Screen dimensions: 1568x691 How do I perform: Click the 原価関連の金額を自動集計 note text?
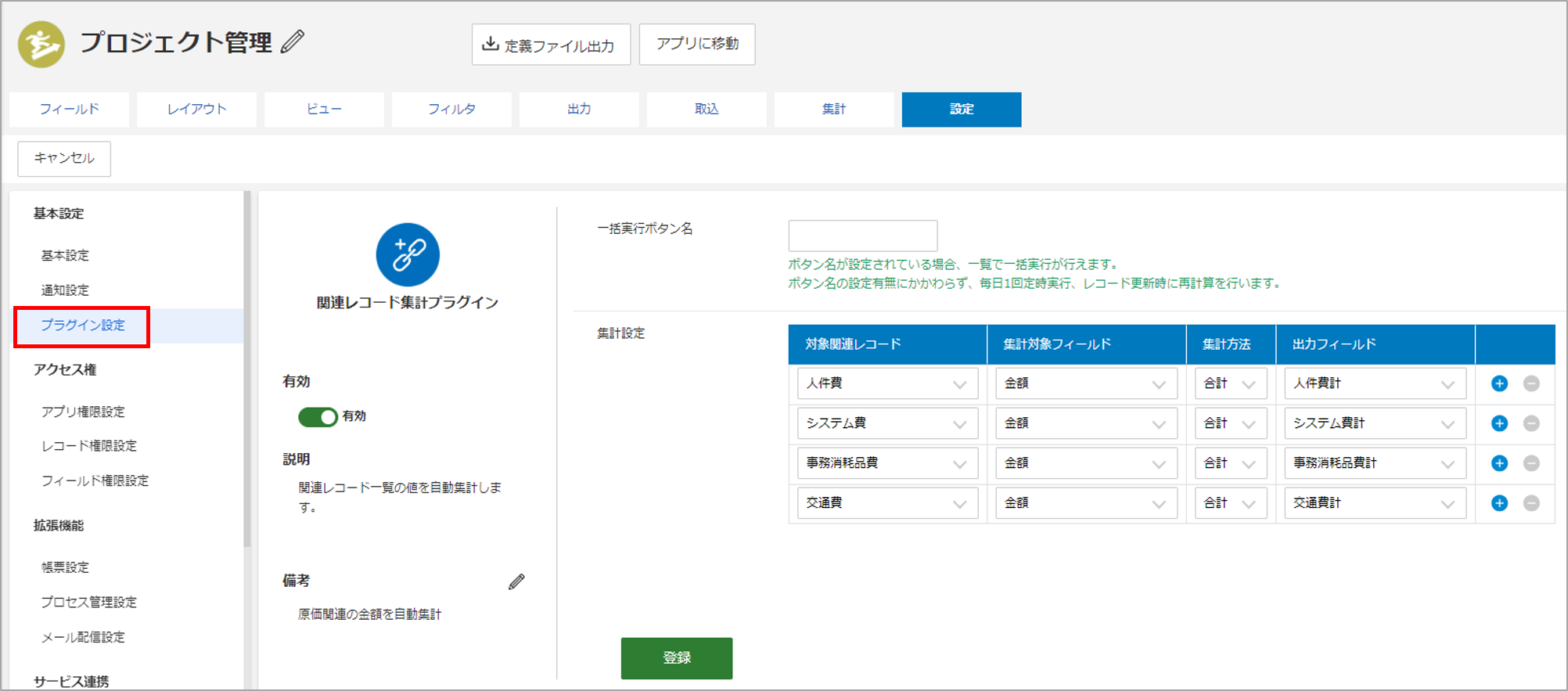369,615
